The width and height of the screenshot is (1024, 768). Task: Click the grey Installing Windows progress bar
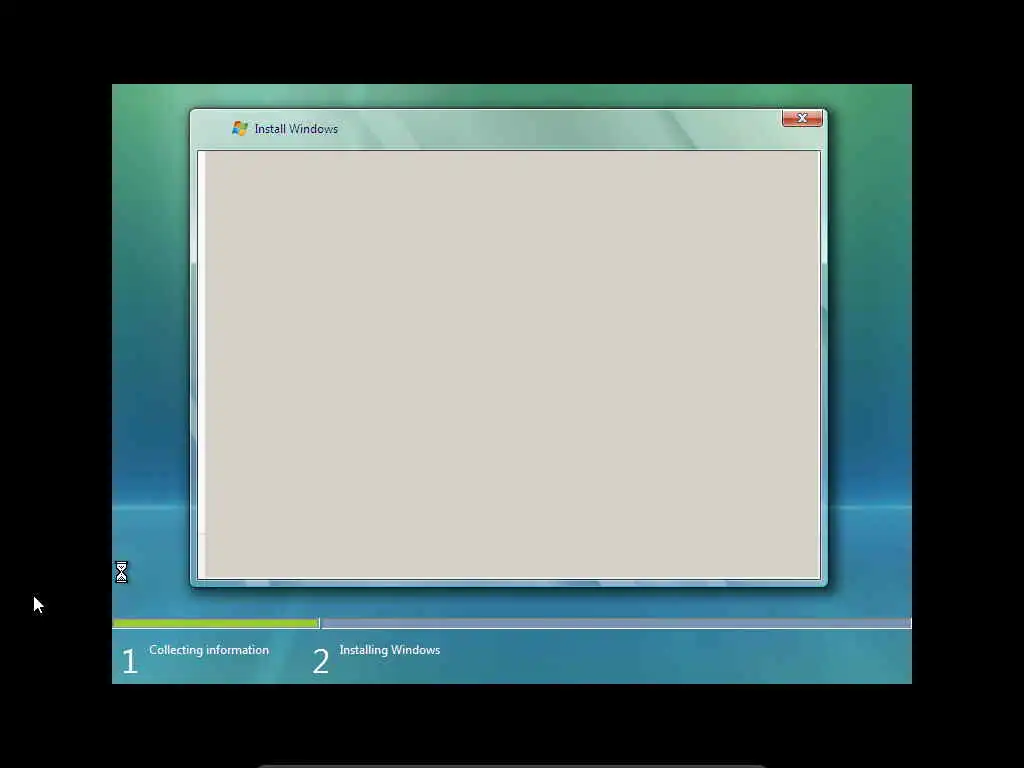(616, 624)
